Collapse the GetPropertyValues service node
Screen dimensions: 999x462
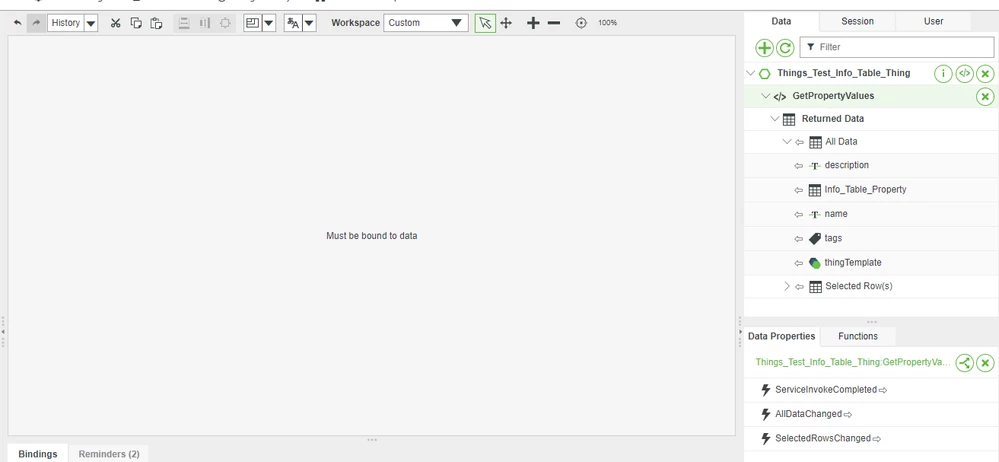click(765, 96)
